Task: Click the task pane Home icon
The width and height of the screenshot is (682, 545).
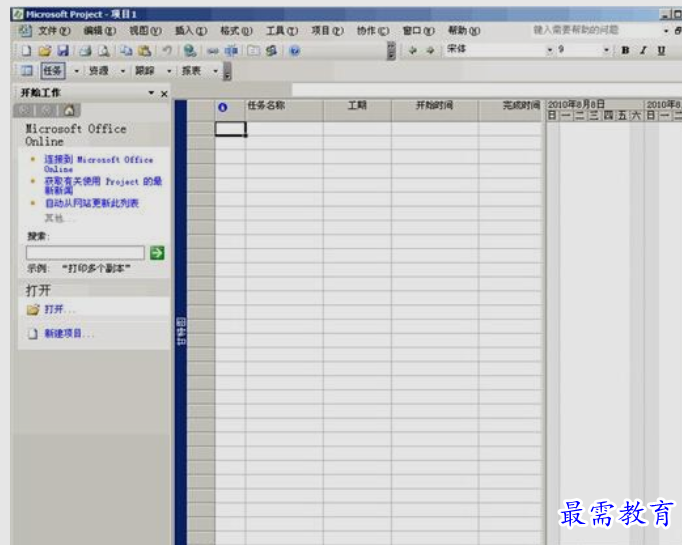Action: coord(69,110)
